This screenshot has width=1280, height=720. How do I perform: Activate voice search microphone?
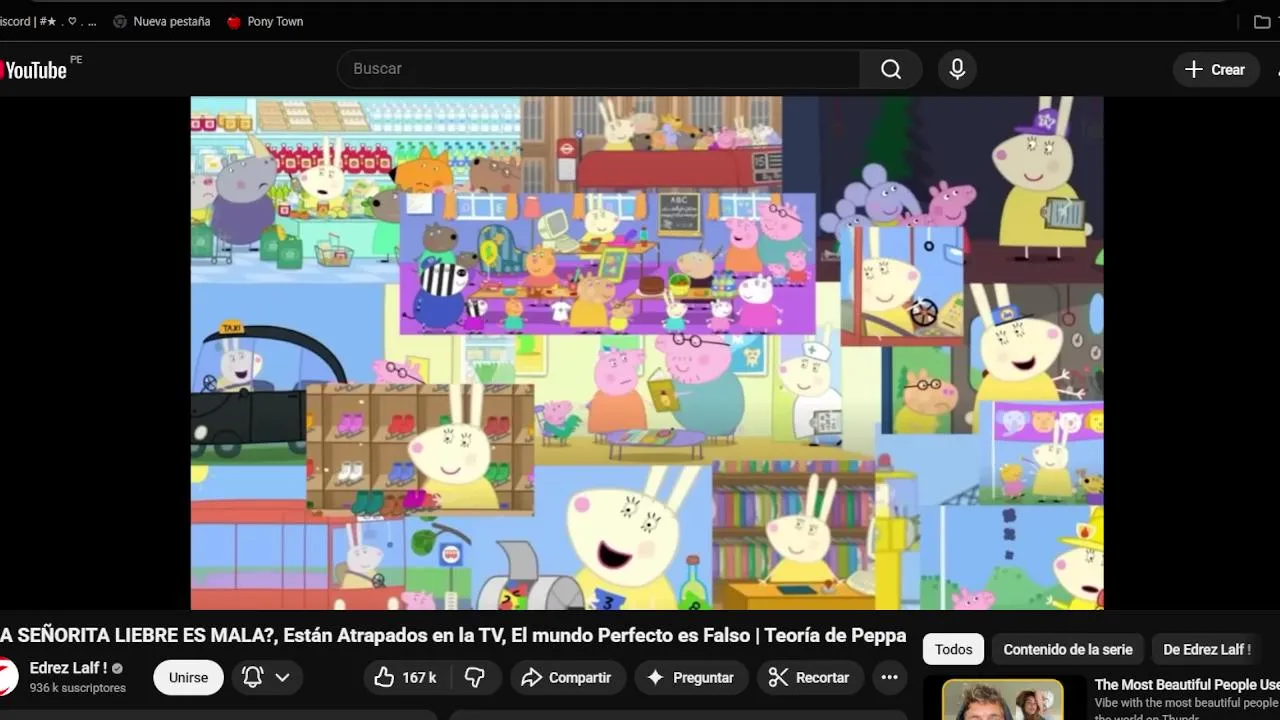click(x=957, y=69)
